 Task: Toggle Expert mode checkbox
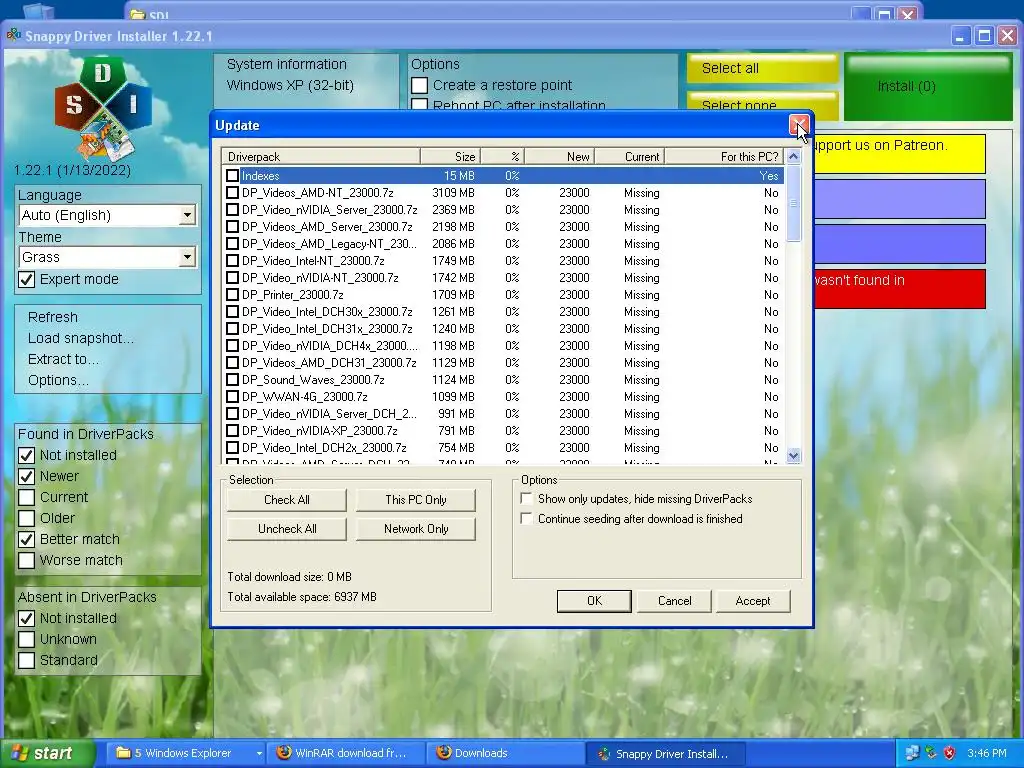point(26,280)
